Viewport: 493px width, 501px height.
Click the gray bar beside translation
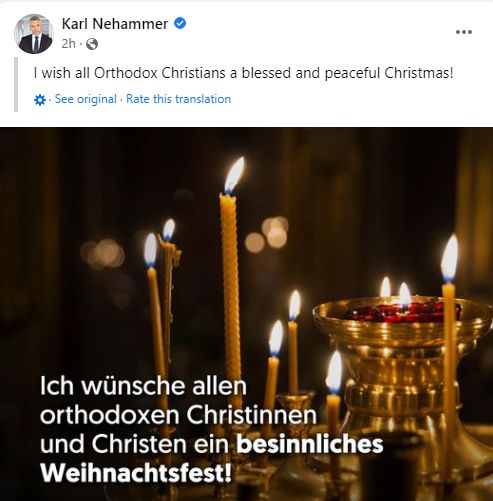(x=16, y=84)
